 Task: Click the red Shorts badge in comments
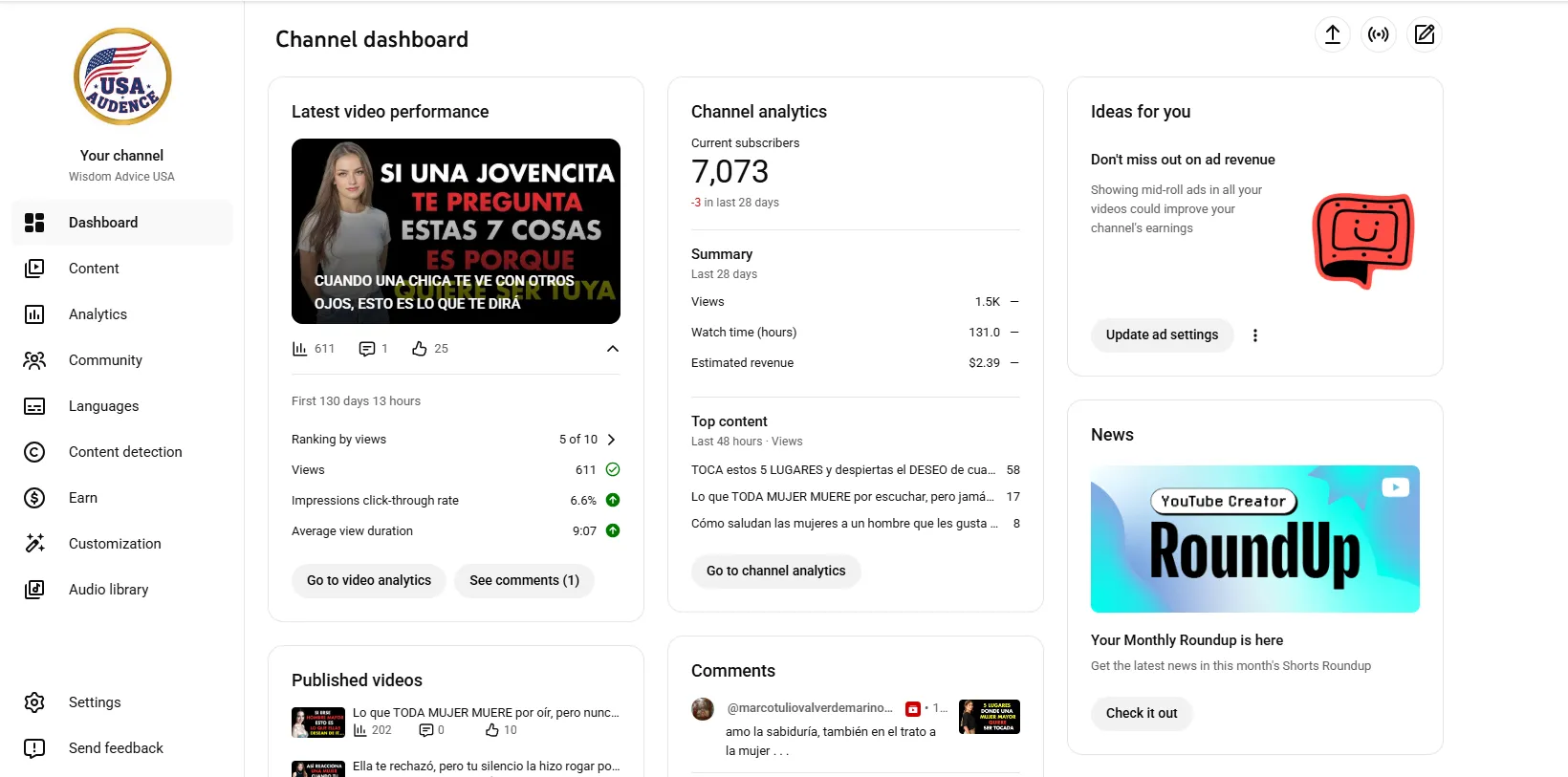(913, 708)
